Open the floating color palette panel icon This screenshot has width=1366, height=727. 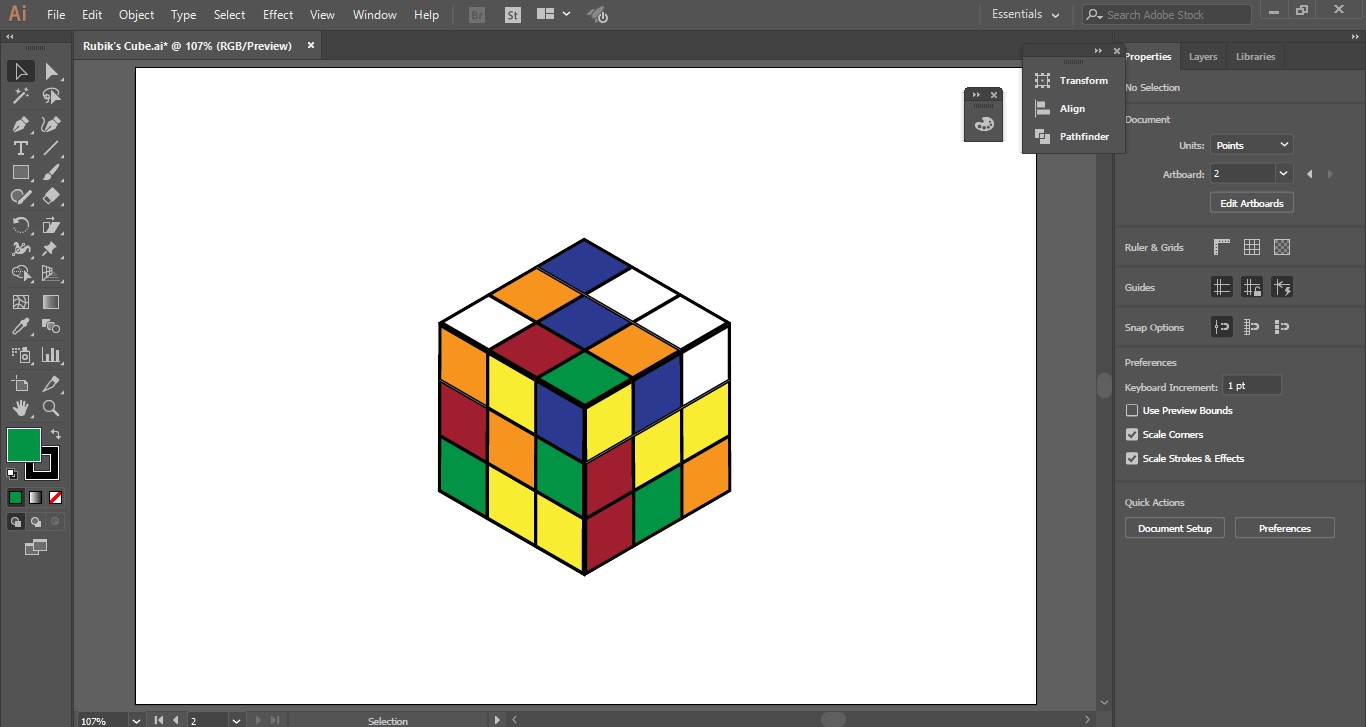[x=984, y=123]
